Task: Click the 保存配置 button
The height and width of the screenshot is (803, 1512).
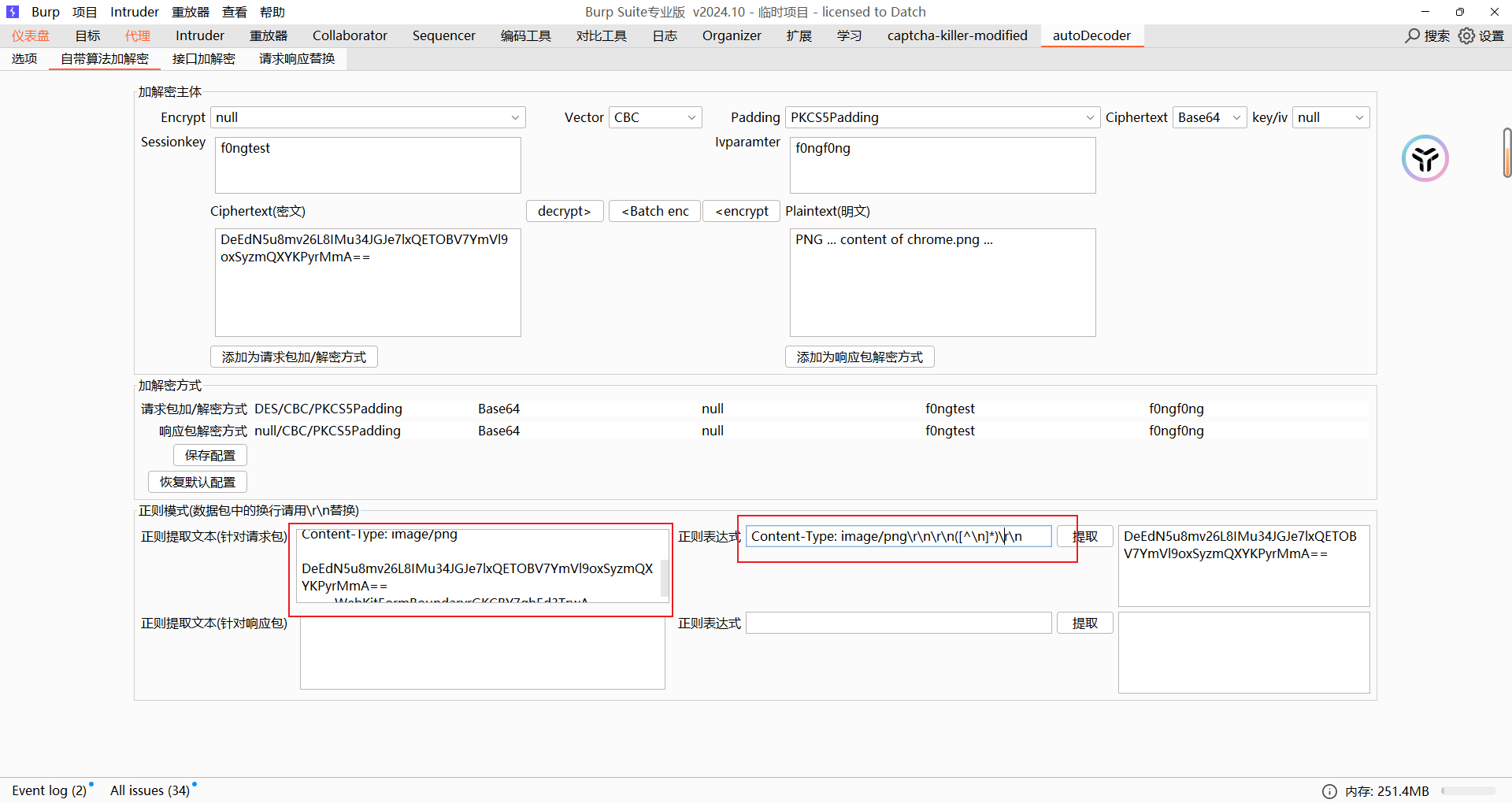Action: (210, 455)
